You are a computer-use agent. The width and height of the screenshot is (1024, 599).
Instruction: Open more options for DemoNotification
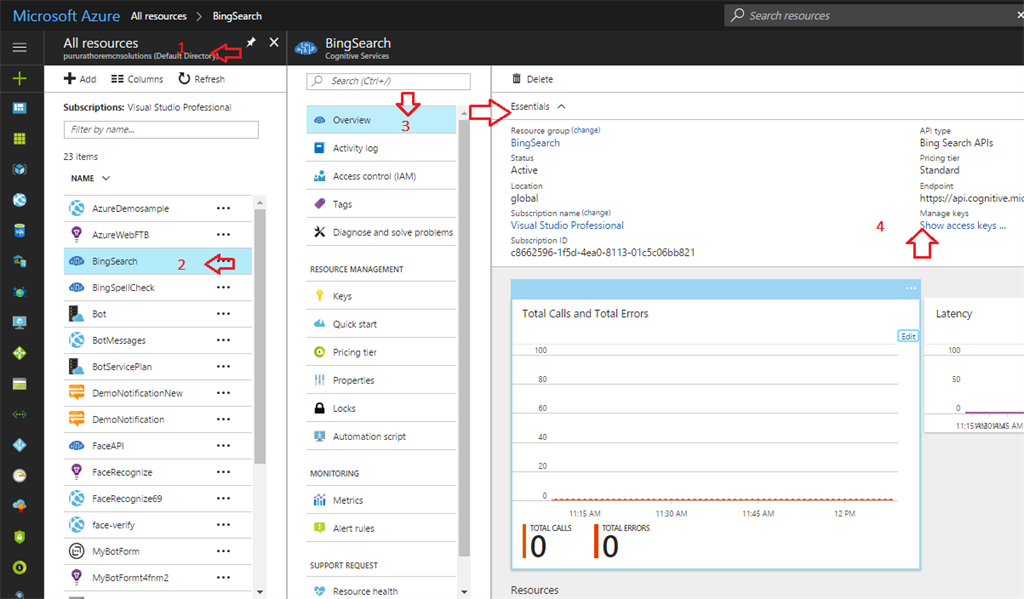point(223,419)
